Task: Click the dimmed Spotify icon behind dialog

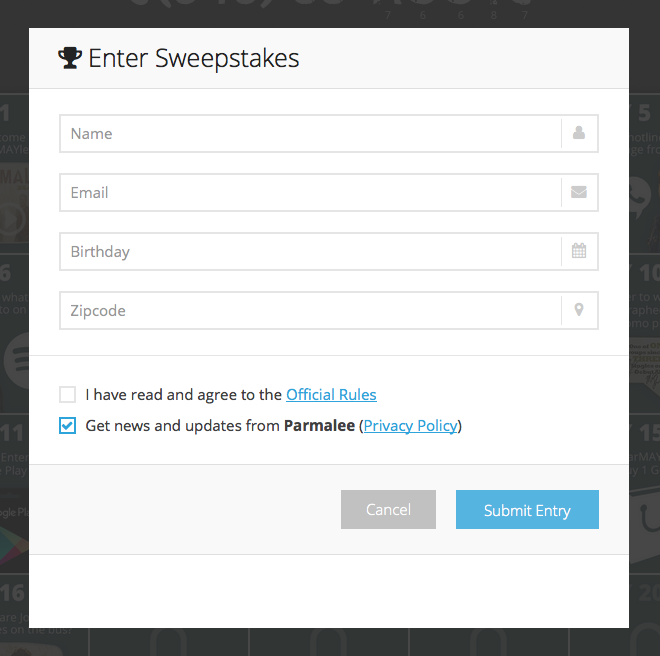Action: click(x=17, y=360)
